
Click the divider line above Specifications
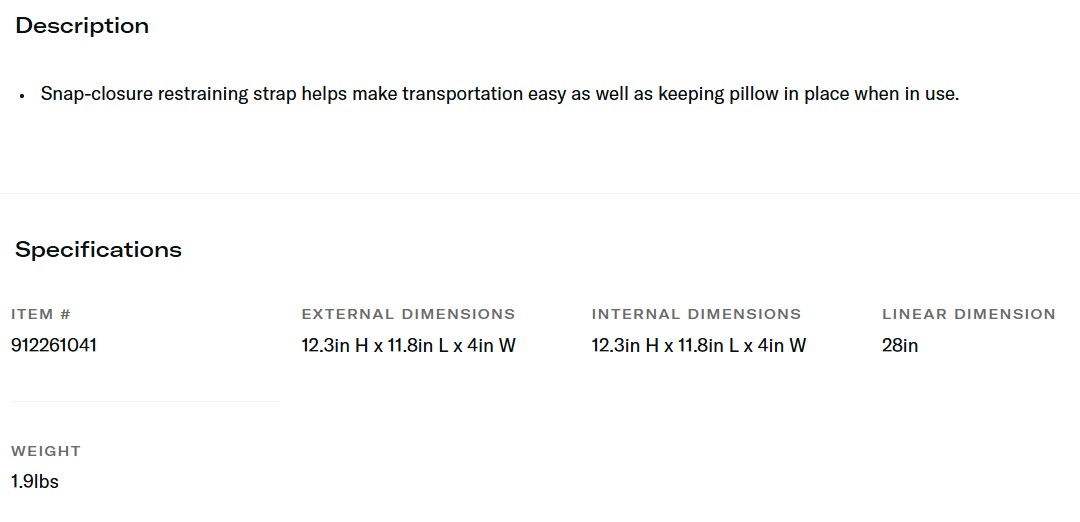pos(540,193)
